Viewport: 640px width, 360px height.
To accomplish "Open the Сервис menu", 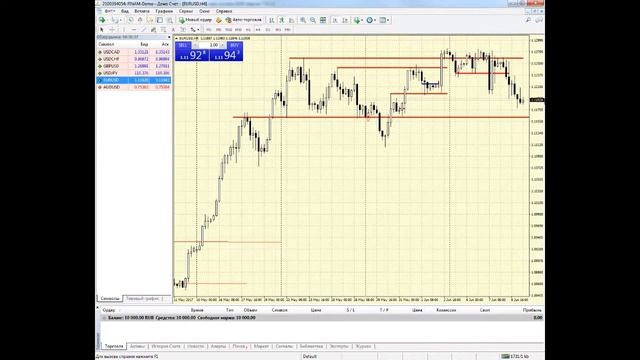I will 186,11.
